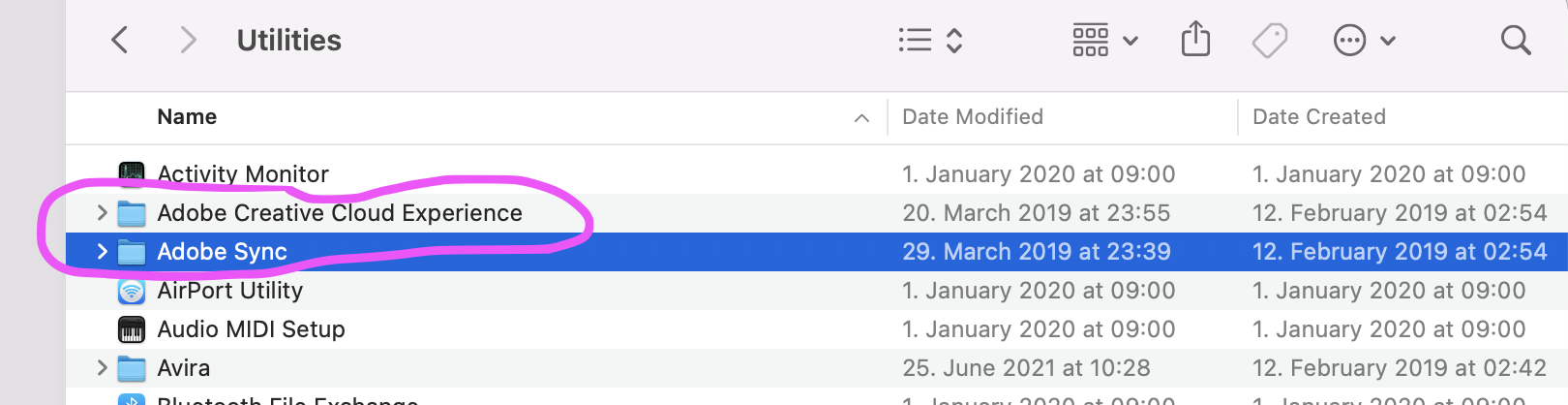Open the Share menu icon
The image size is (1568, 405).
pyautogui.click(x=1195, y=41)
